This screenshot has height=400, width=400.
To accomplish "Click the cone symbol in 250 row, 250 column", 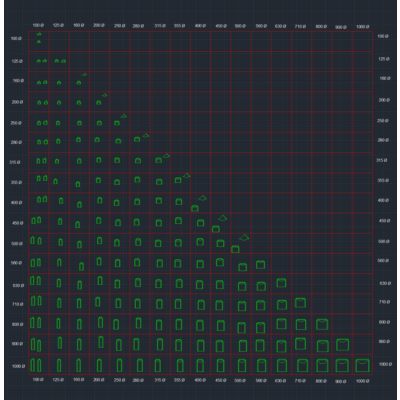I will point(124,116).
